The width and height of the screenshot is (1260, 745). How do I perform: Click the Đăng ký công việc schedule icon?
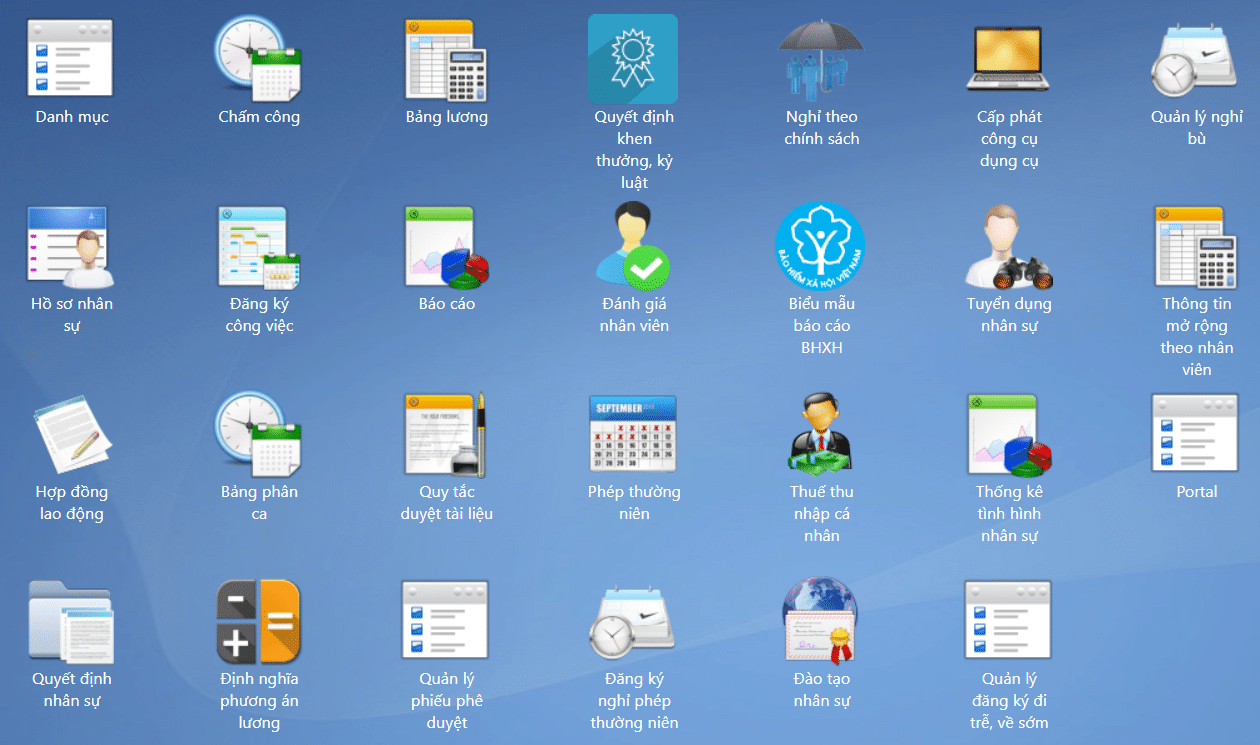click(x=258, y=246)
